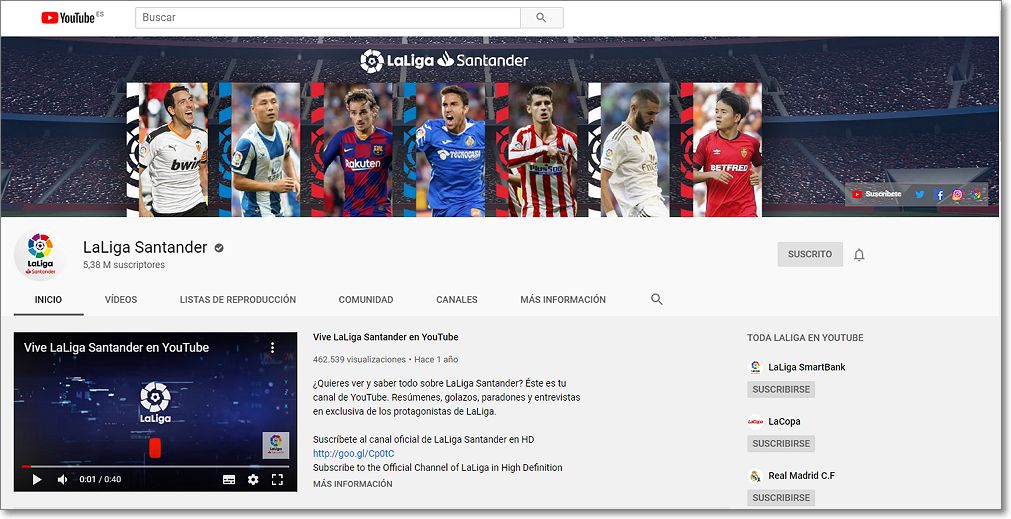Open the Twitter icon in the banner

[x=920, y=194]
